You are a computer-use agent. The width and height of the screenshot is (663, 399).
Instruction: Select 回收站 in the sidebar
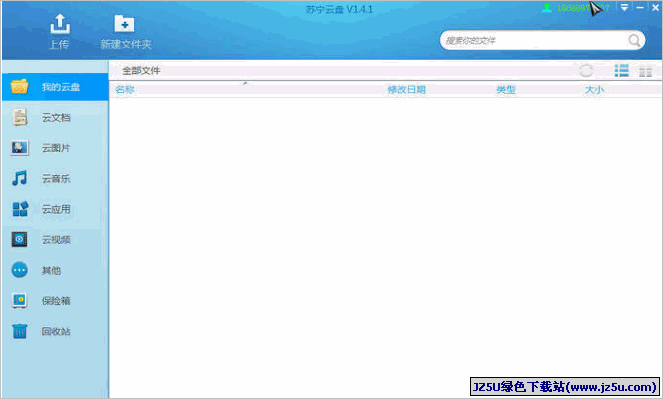tap(55, 331)
